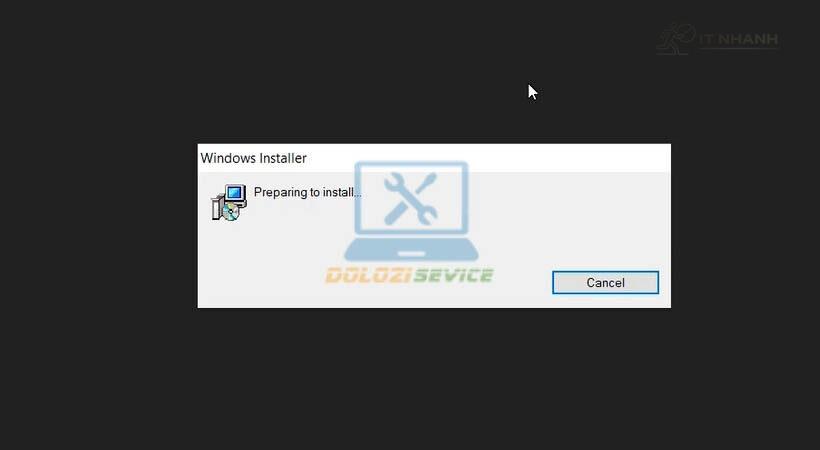Click the laptop screen frame watermark
Screen dimensions: 820x450
411,198
